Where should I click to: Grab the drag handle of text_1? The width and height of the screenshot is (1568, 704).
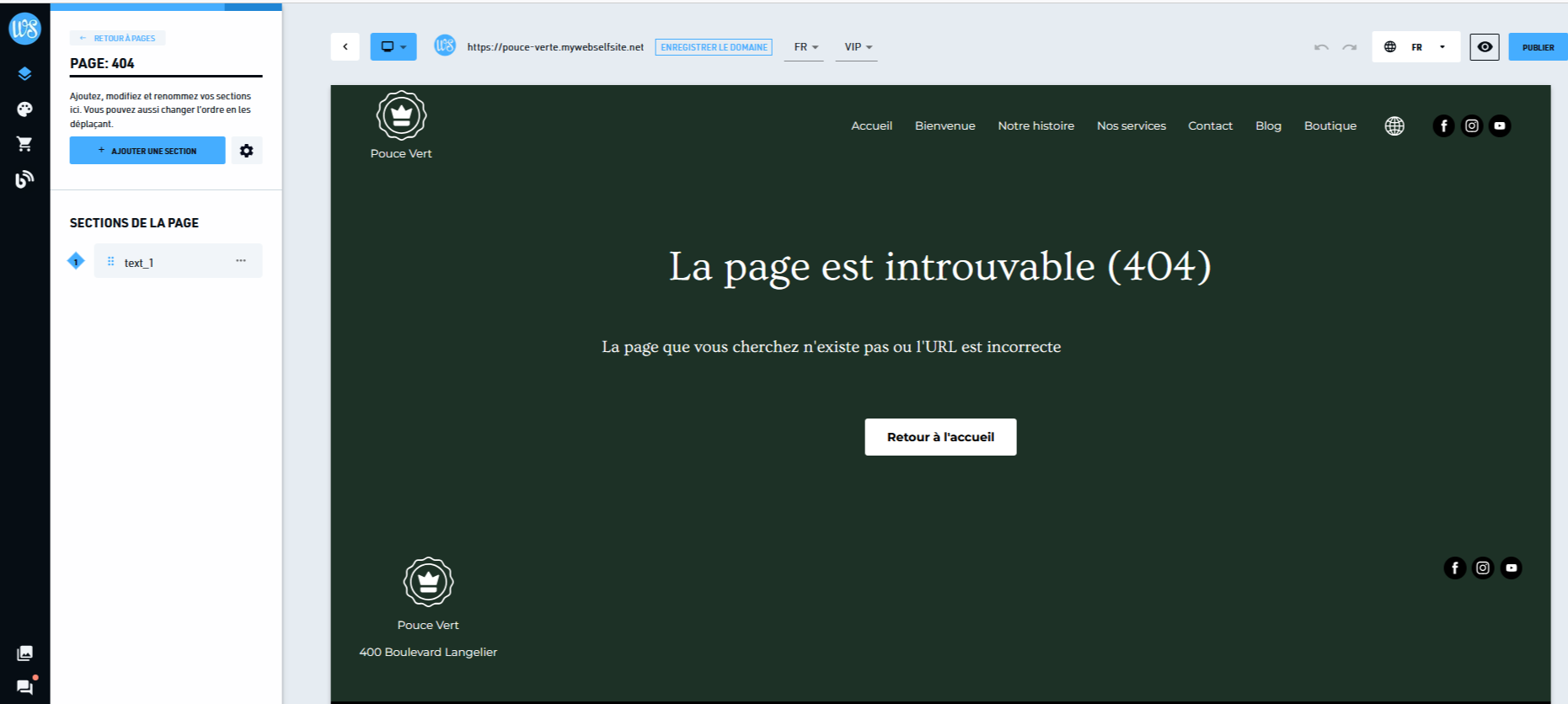pyautogui.click(x=110, y=262)
